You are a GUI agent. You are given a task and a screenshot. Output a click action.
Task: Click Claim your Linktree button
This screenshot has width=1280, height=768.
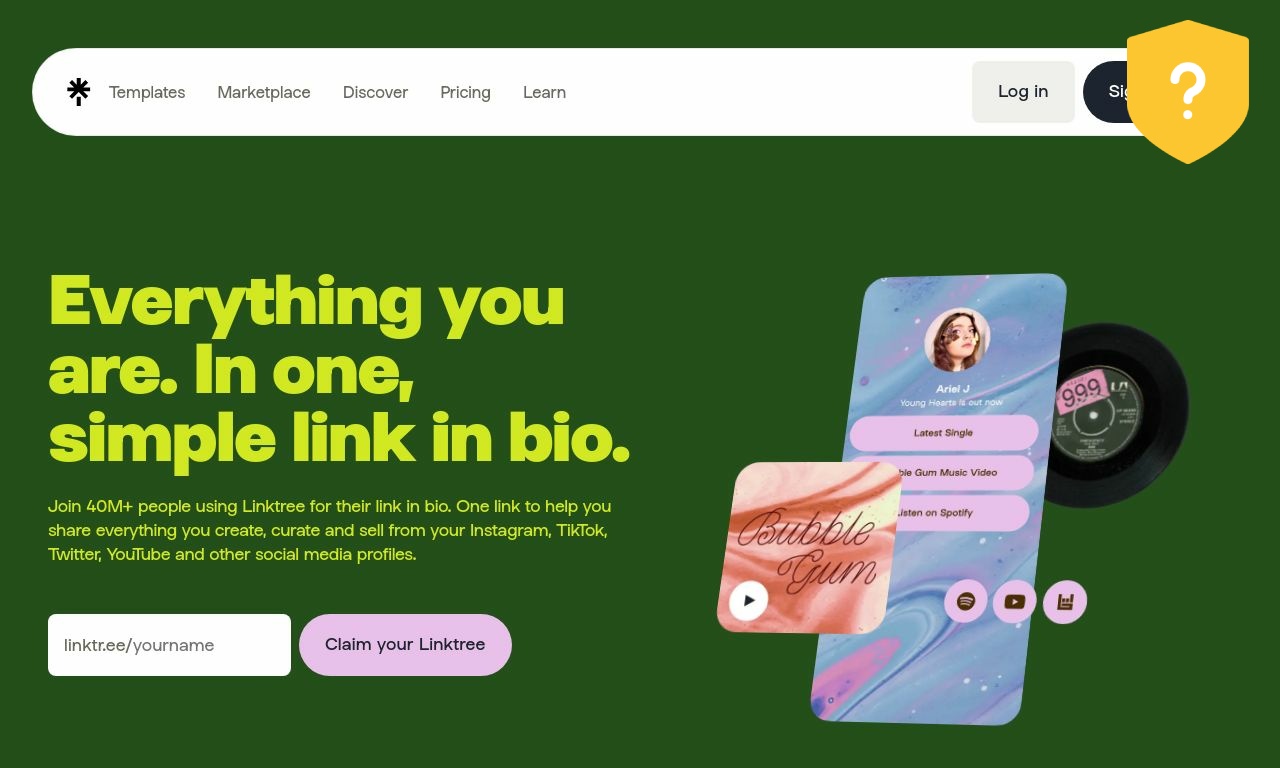(405, 645)
